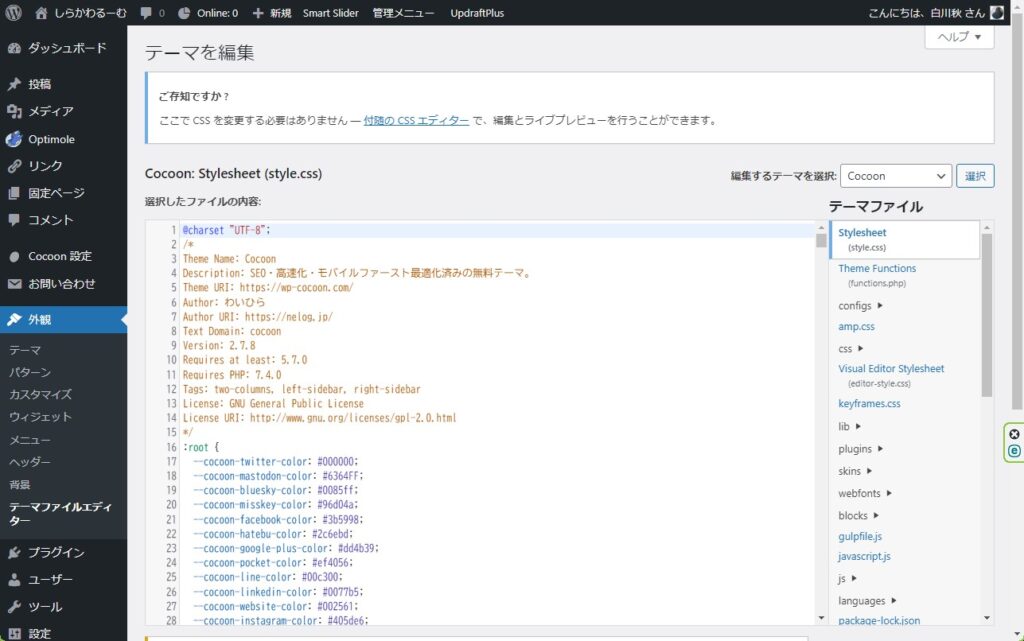Open プラグイン in the sidebar
Image resolution: width=1024 pixels, height=641 pixels.
pyautogui.click(x=56, y=552)
